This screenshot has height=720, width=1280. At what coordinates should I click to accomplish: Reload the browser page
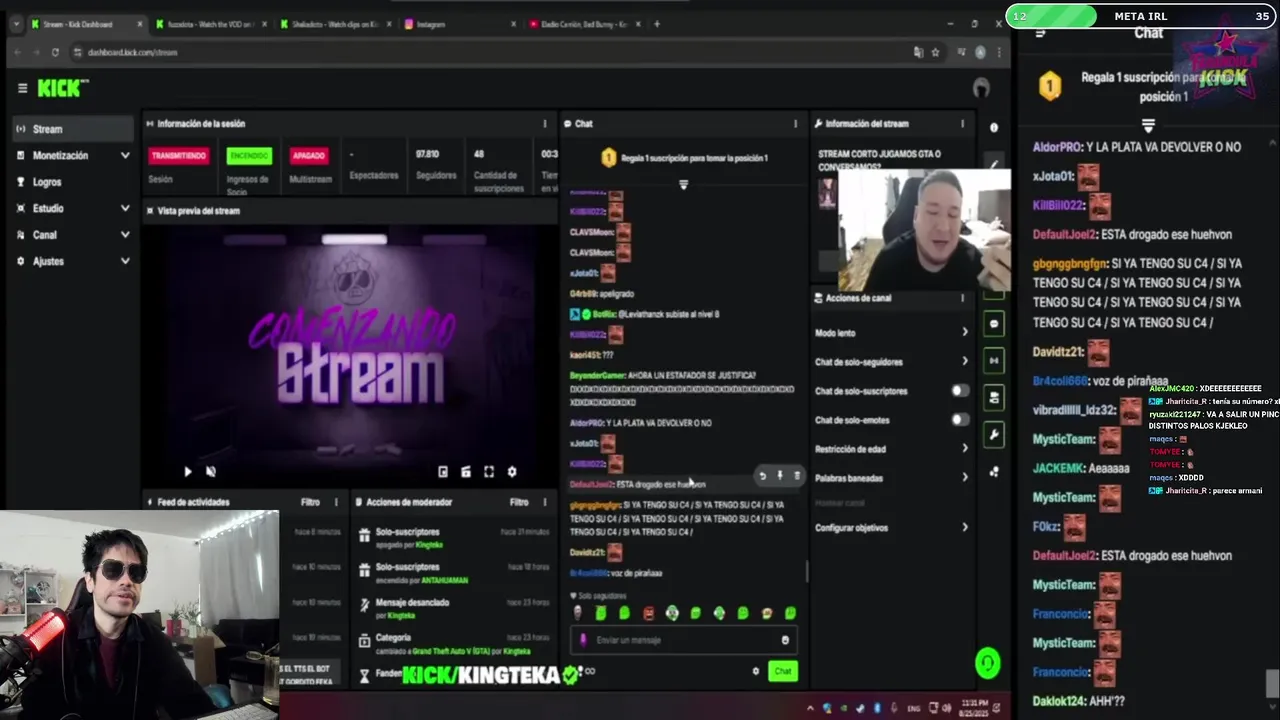tap(55, 52)
